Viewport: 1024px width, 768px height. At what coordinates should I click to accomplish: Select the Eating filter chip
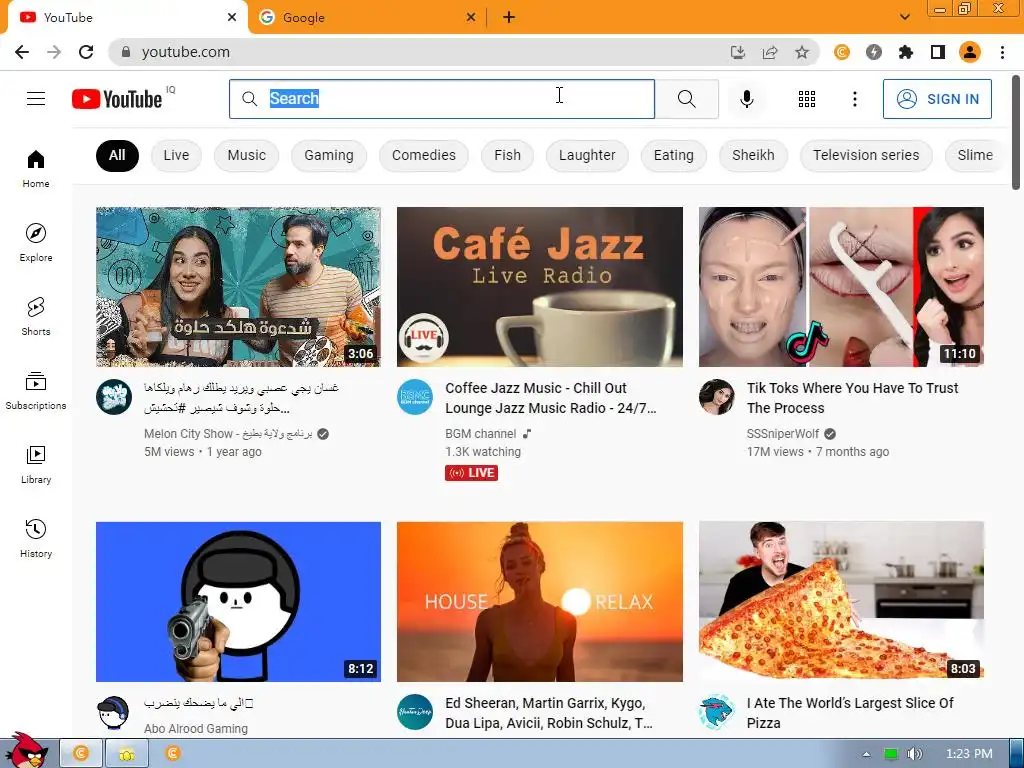[673, 155]
